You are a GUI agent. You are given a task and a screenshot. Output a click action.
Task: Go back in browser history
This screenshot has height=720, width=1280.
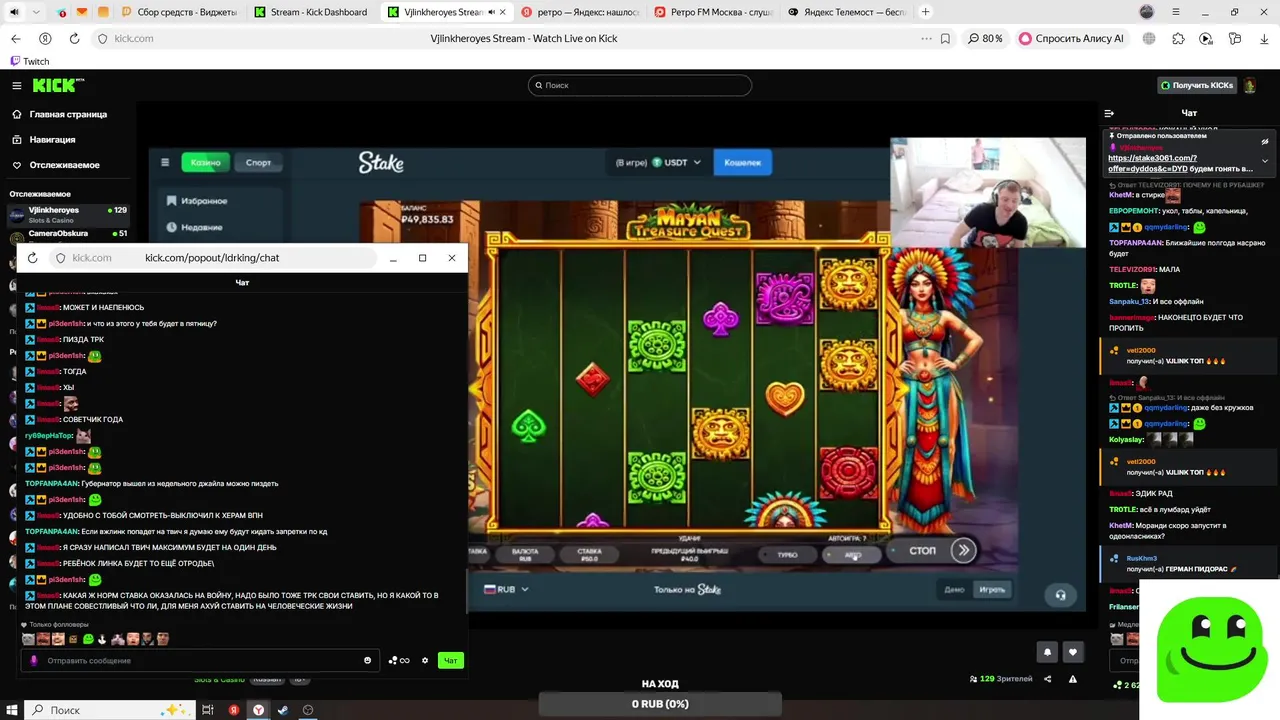pos(15,38)
